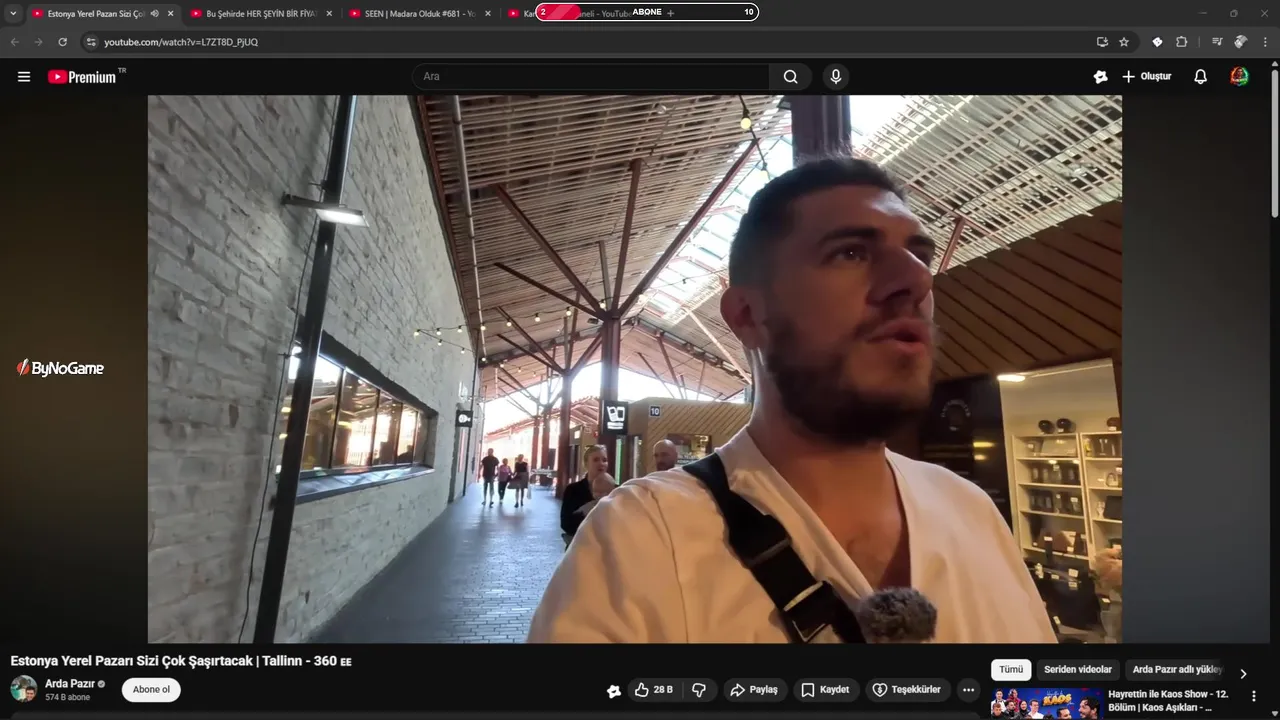Image resolution: width=1280 pixels, height=720 pixels.
Task: Go forward with browser forward arrow
Action: (38, 42)
